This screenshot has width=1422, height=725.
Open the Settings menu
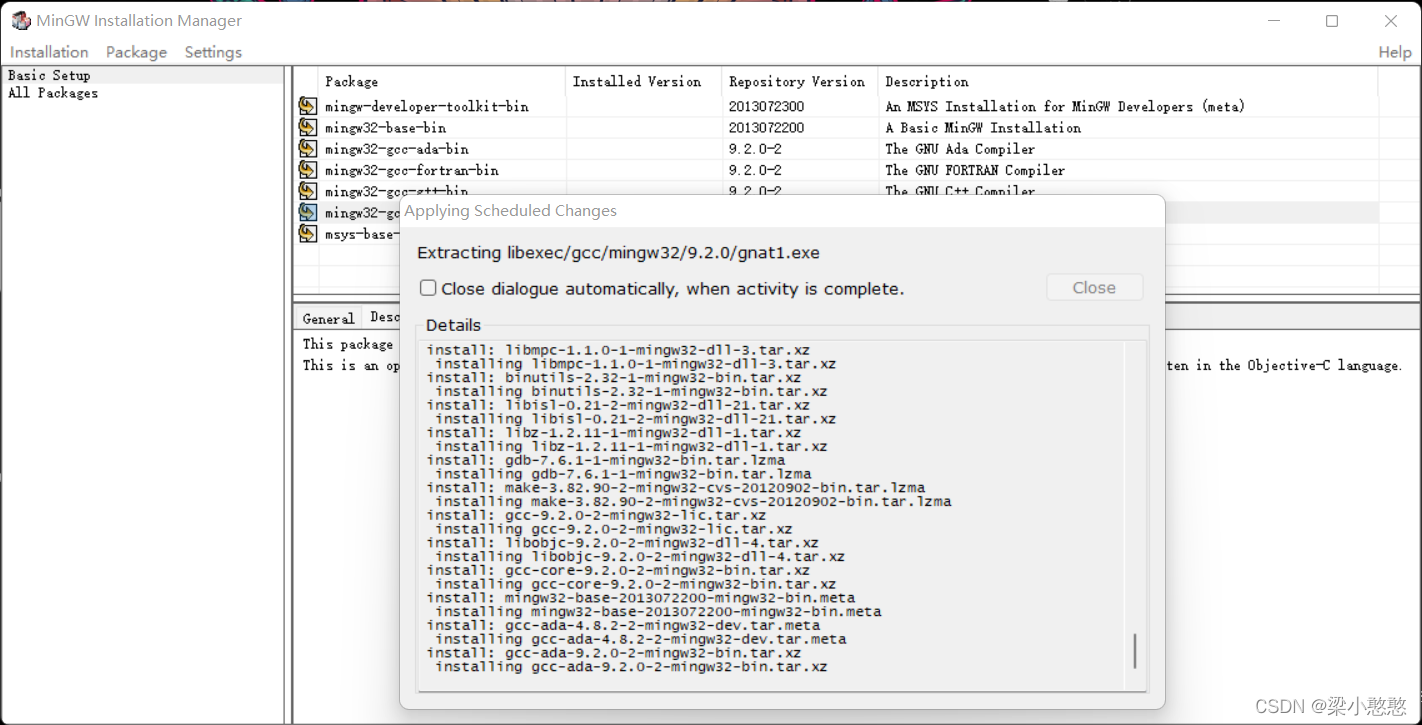point(213,52)
